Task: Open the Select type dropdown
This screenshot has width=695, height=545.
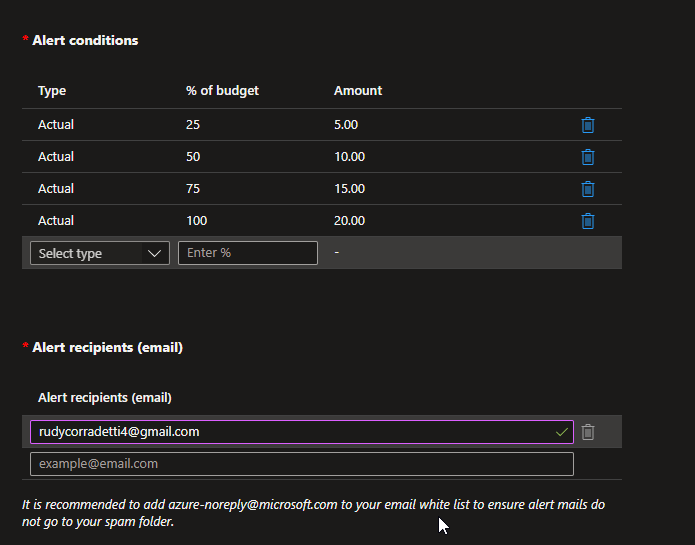Action: click(100, 253)
